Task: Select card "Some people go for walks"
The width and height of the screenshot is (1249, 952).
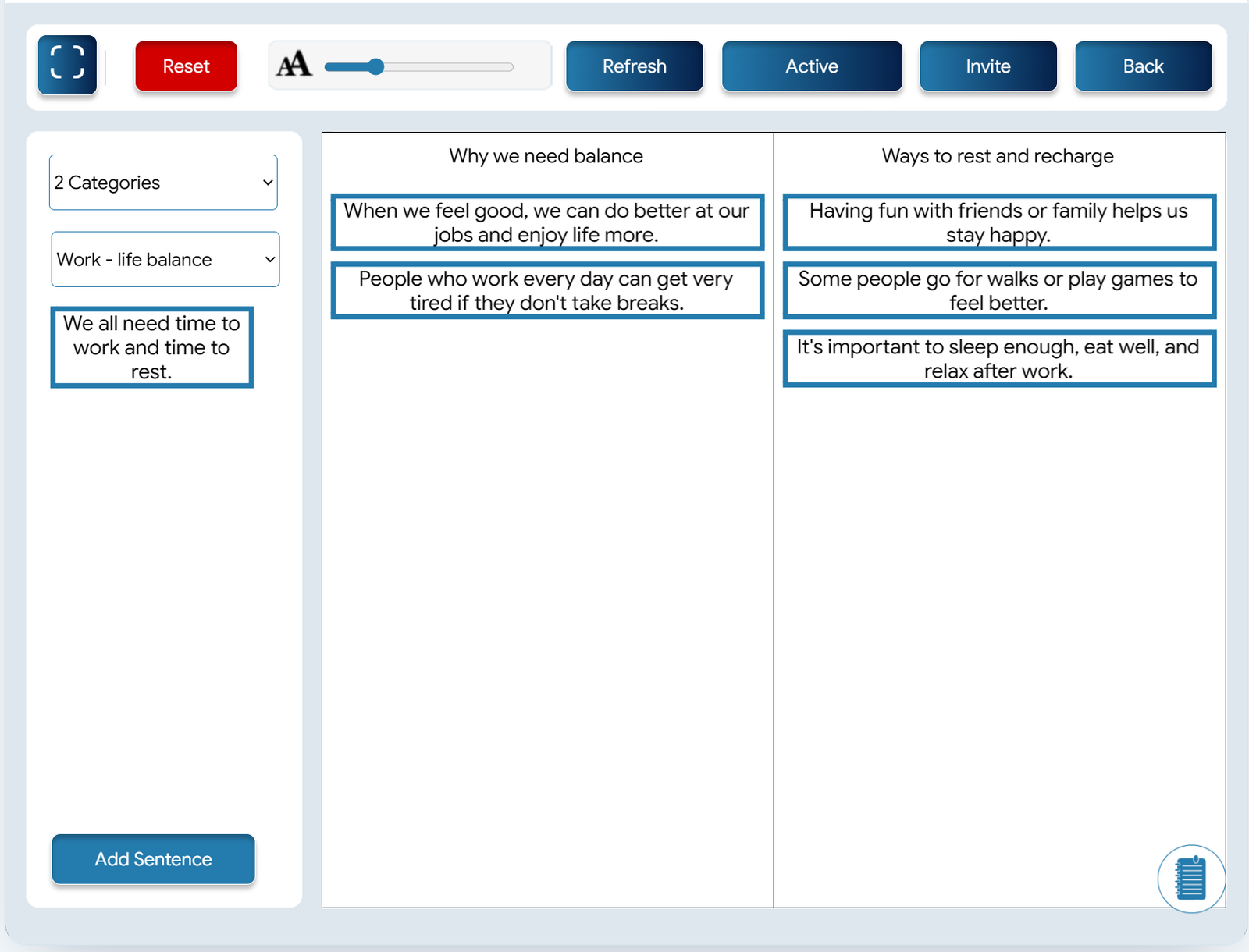Action: (x=999, y=290)
